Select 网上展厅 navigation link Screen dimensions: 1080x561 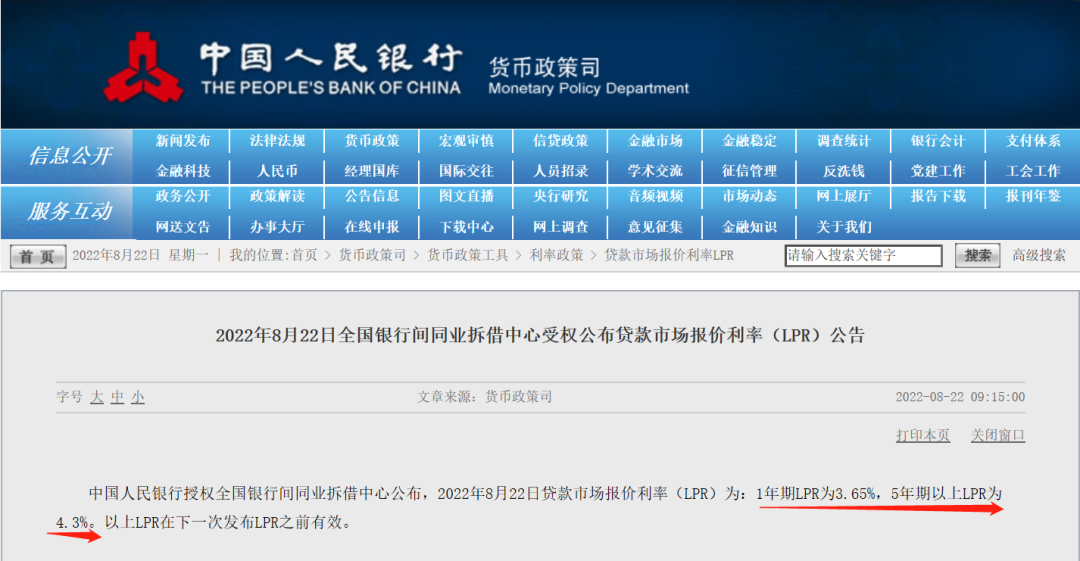844,196
